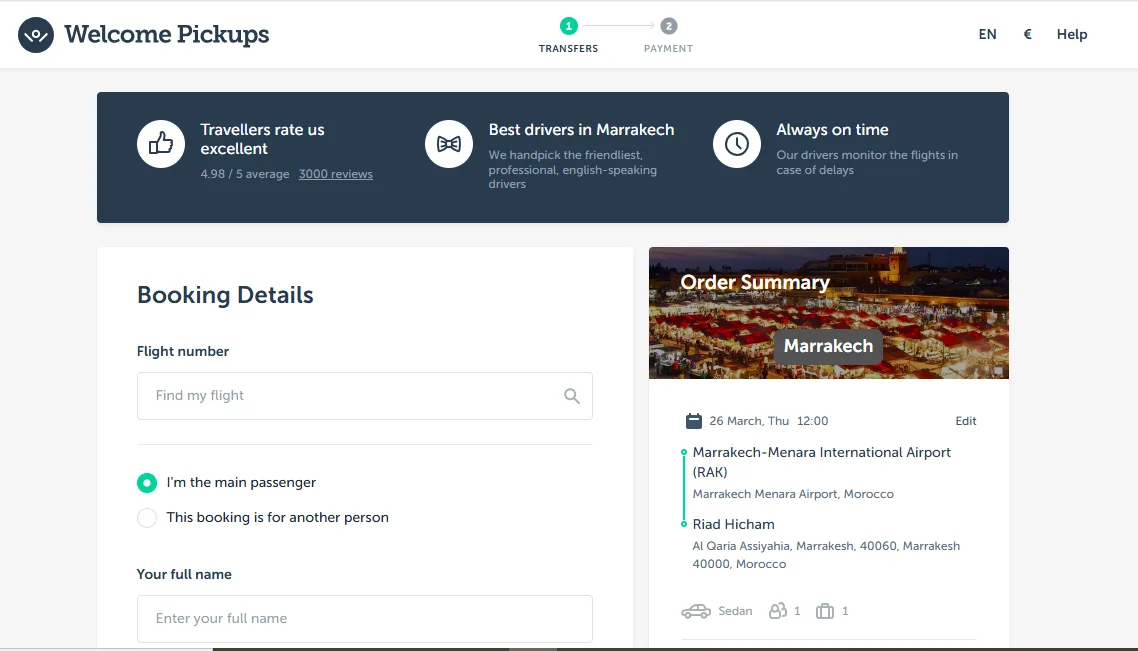Click the thumbs-up ratings icon
Screen dimensions: 1138x651
click(x=161, y=145)
